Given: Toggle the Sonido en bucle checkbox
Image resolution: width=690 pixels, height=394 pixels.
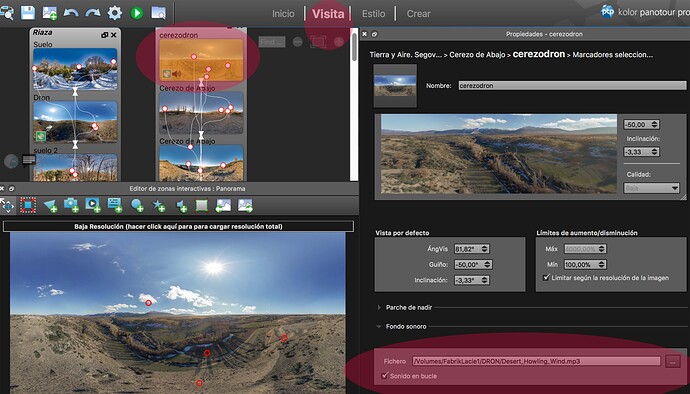Looking at the screenshot, I should 385,376.
